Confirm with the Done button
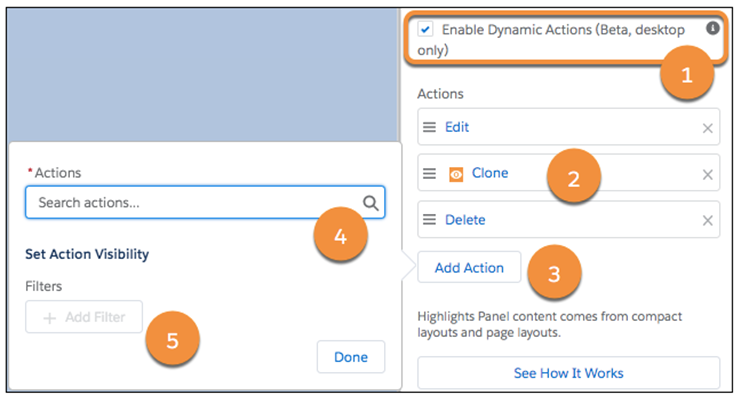The width and height of the screenshot is (741, 402). [x=350, y=357]
